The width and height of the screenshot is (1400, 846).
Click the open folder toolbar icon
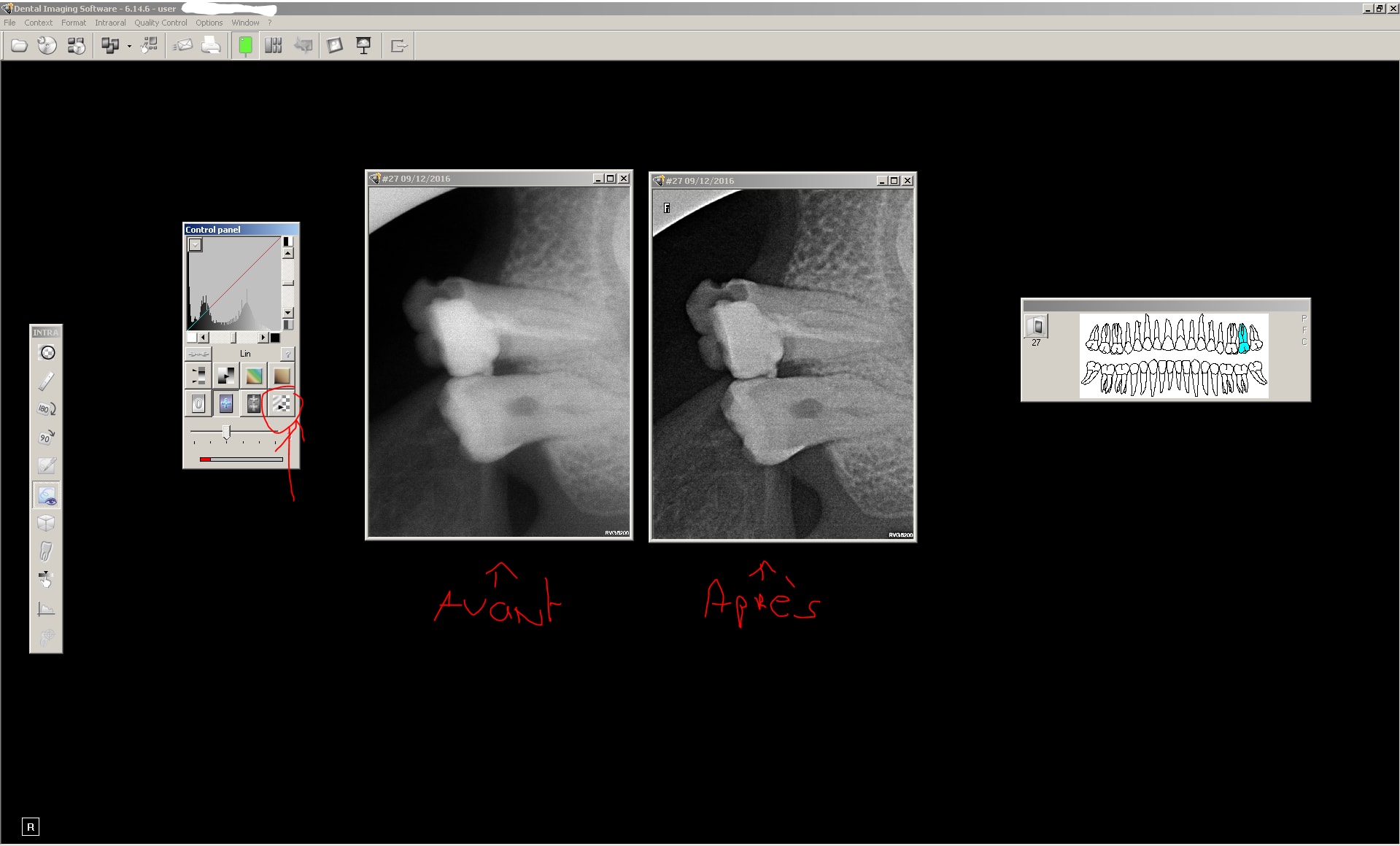19,46
